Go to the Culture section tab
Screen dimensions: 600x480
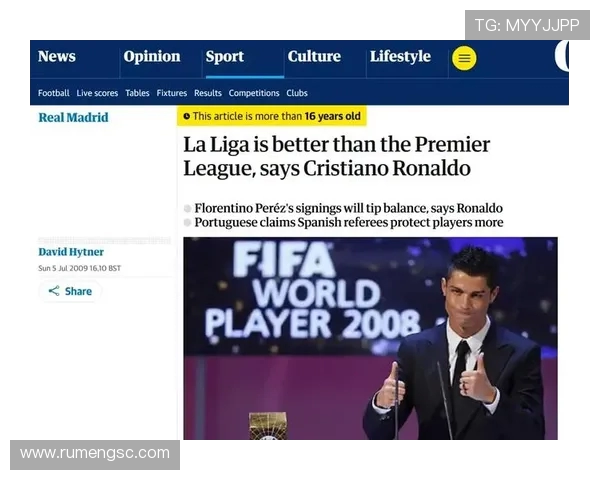pyautogui.click(x=314, y=57)
